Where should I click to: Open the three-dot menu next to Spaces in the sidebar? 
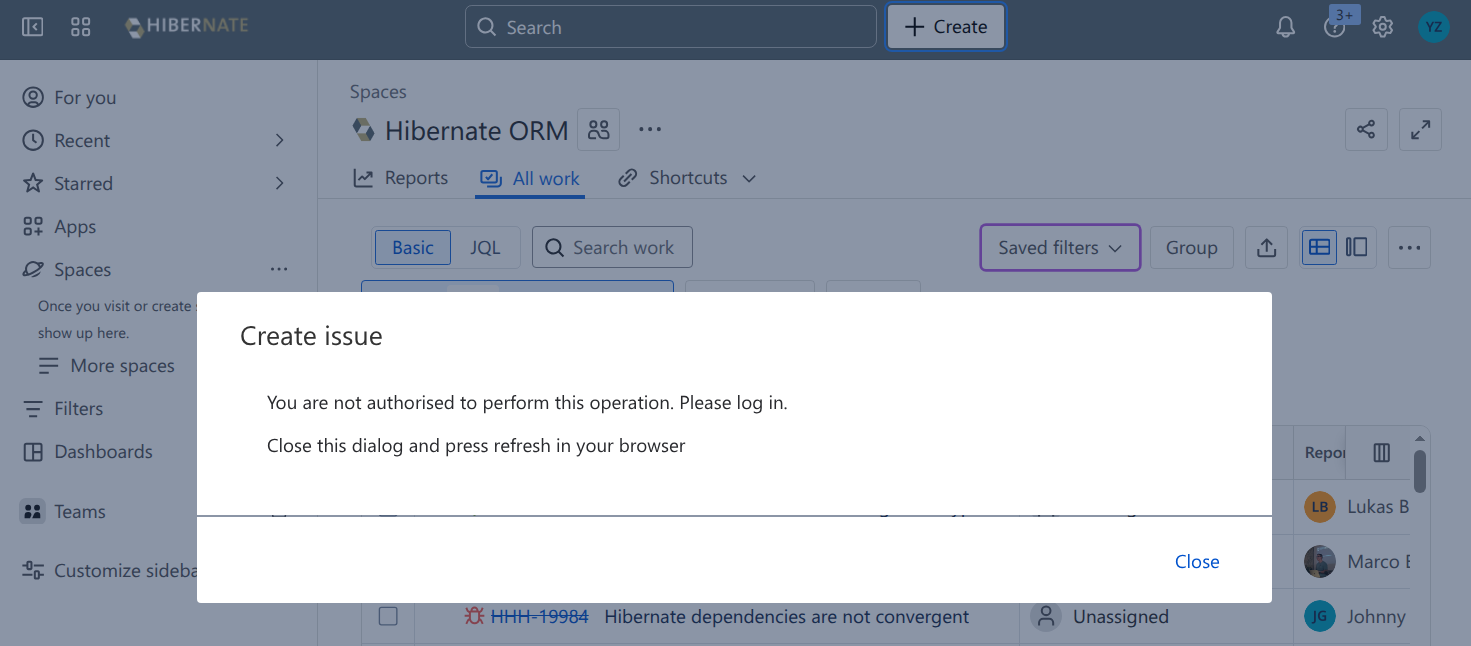click(279, 269)
